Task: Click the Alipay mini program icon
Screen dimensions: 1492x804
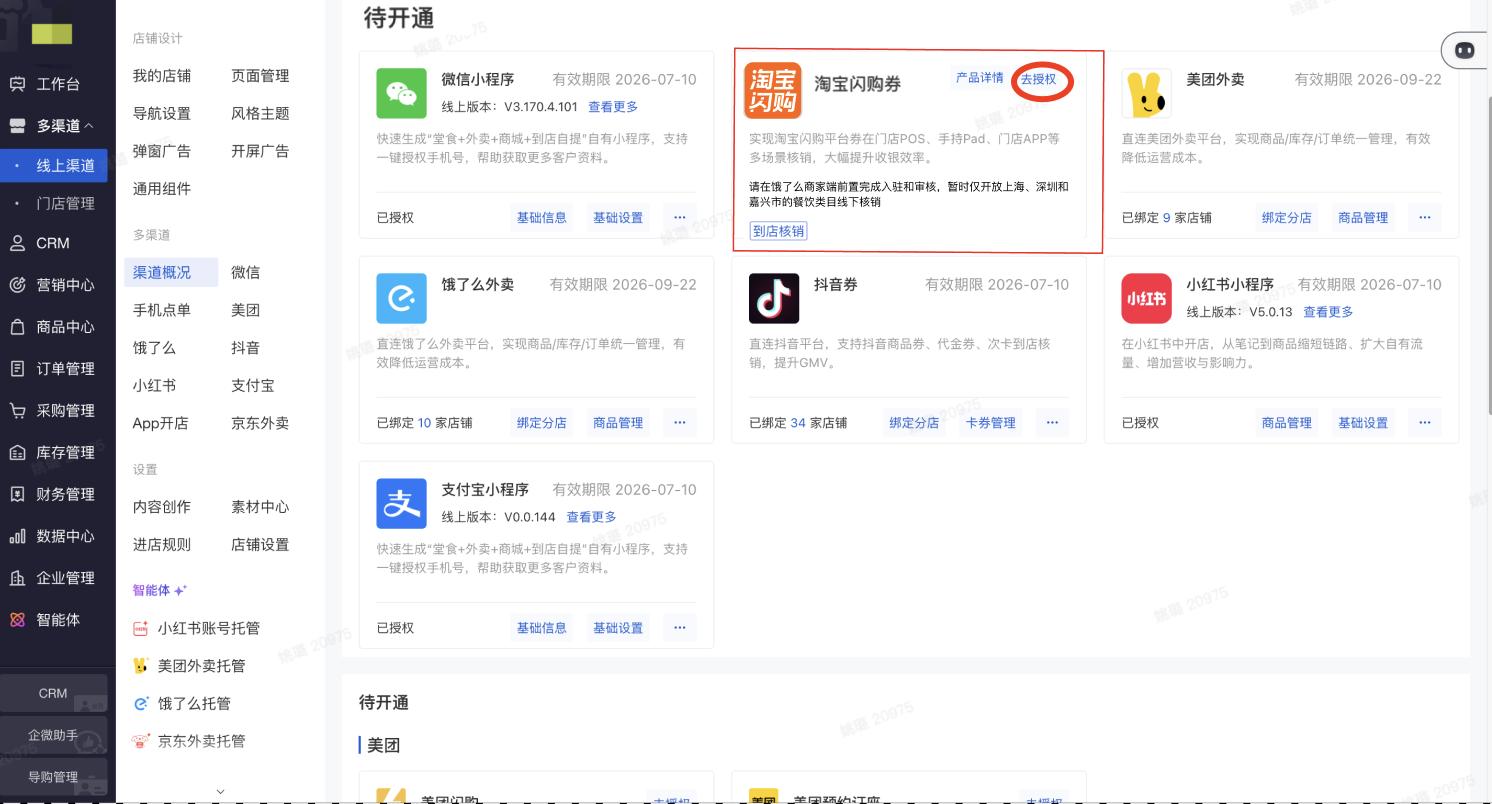Action: [402, 503]
